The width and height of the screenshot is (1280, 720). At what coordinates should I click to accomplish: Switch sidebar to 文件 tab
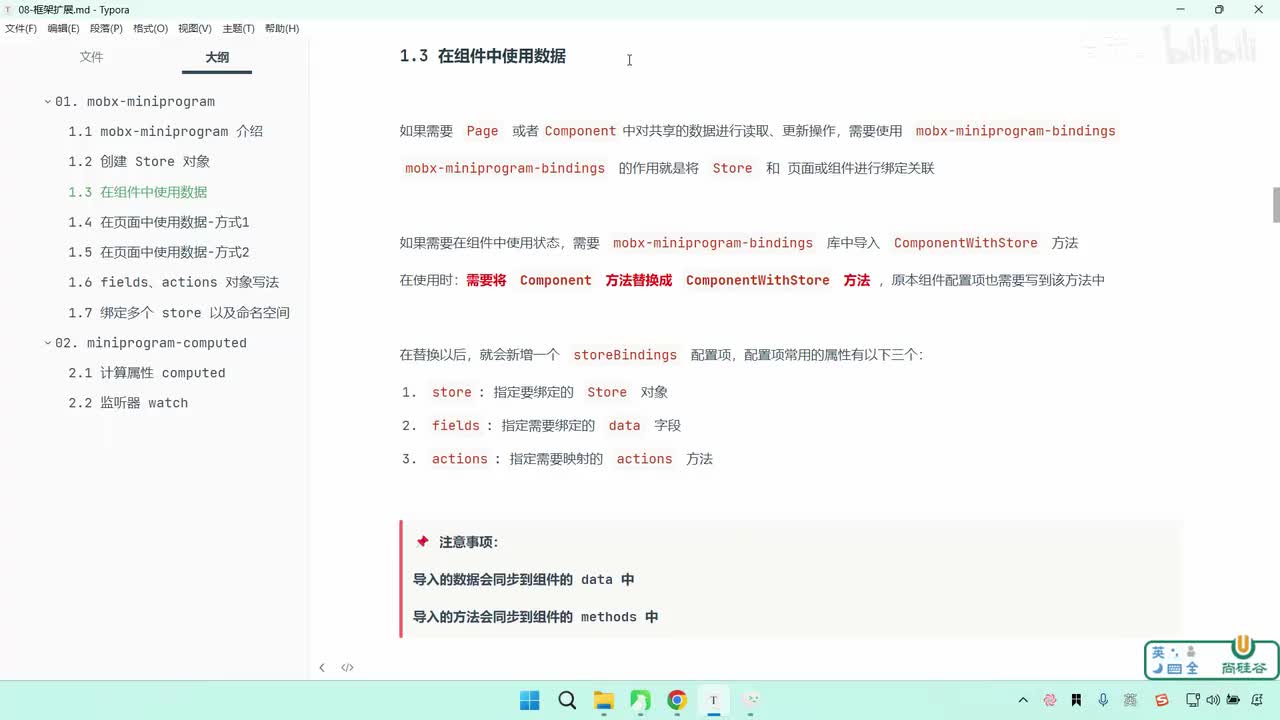(x=91, y=57)
